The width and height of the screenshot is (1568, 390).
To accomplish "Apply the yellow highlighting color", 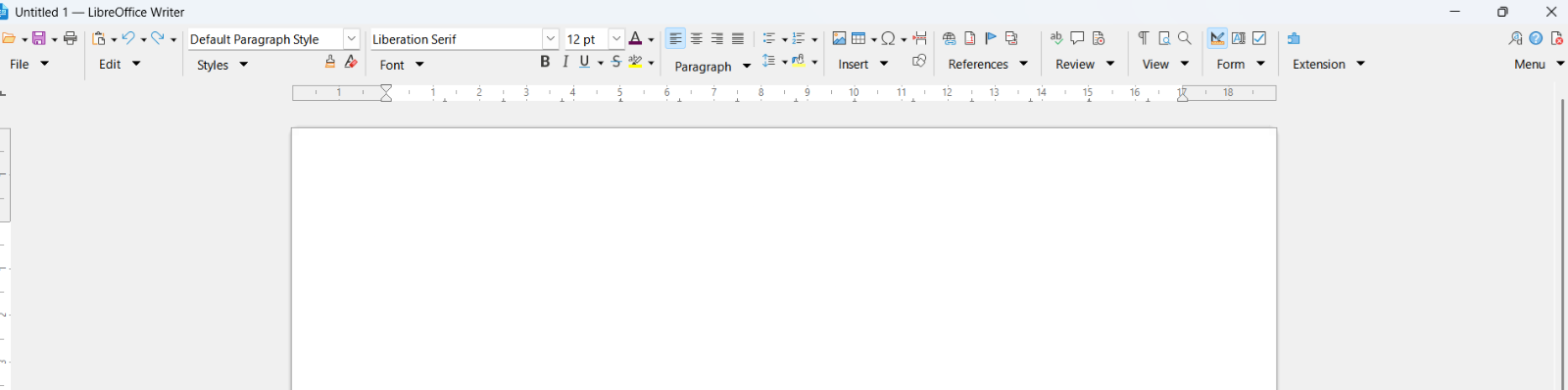I will point(635,62).
